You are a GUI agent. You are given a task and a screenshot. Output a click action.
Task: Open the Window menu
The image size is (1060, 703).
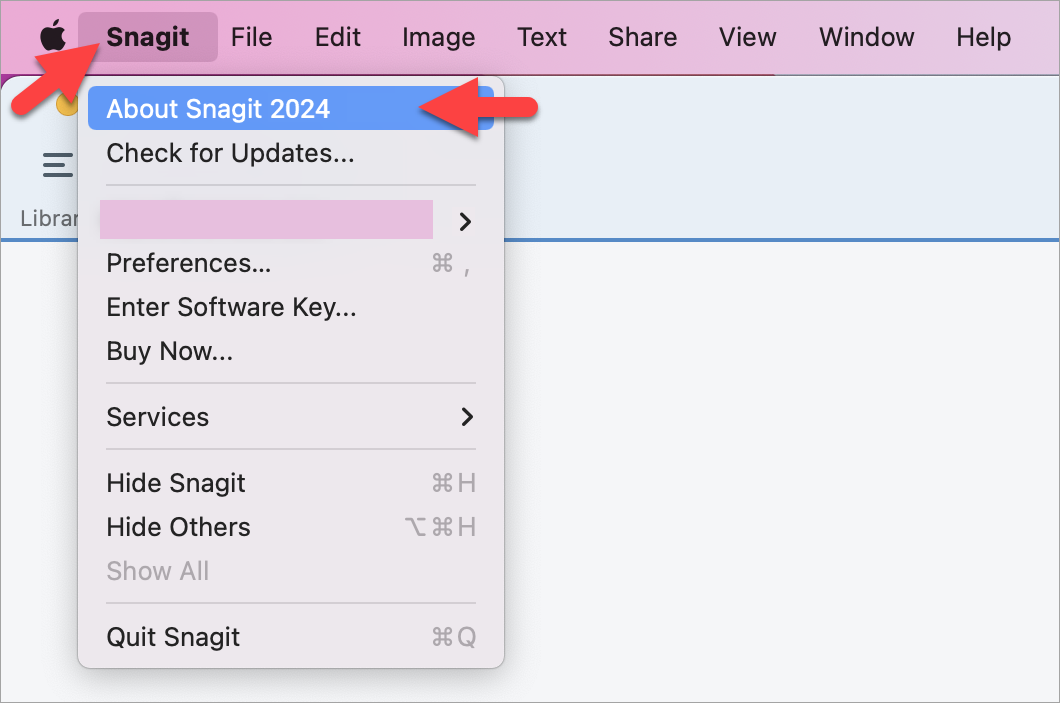(866, 37)
